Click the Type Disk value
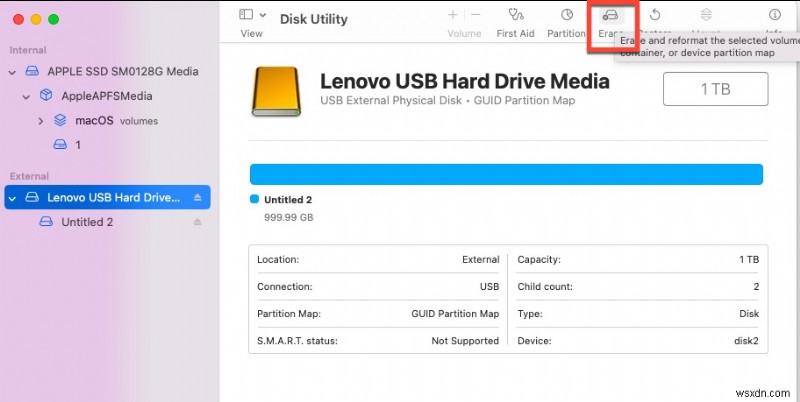 pyautogui.click(x=749, y=314)
